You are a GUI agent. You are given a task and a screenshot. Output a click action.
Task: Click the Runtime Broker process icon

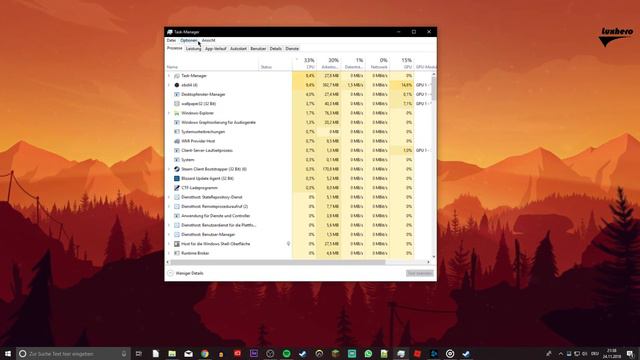click(x=177, y=253)
